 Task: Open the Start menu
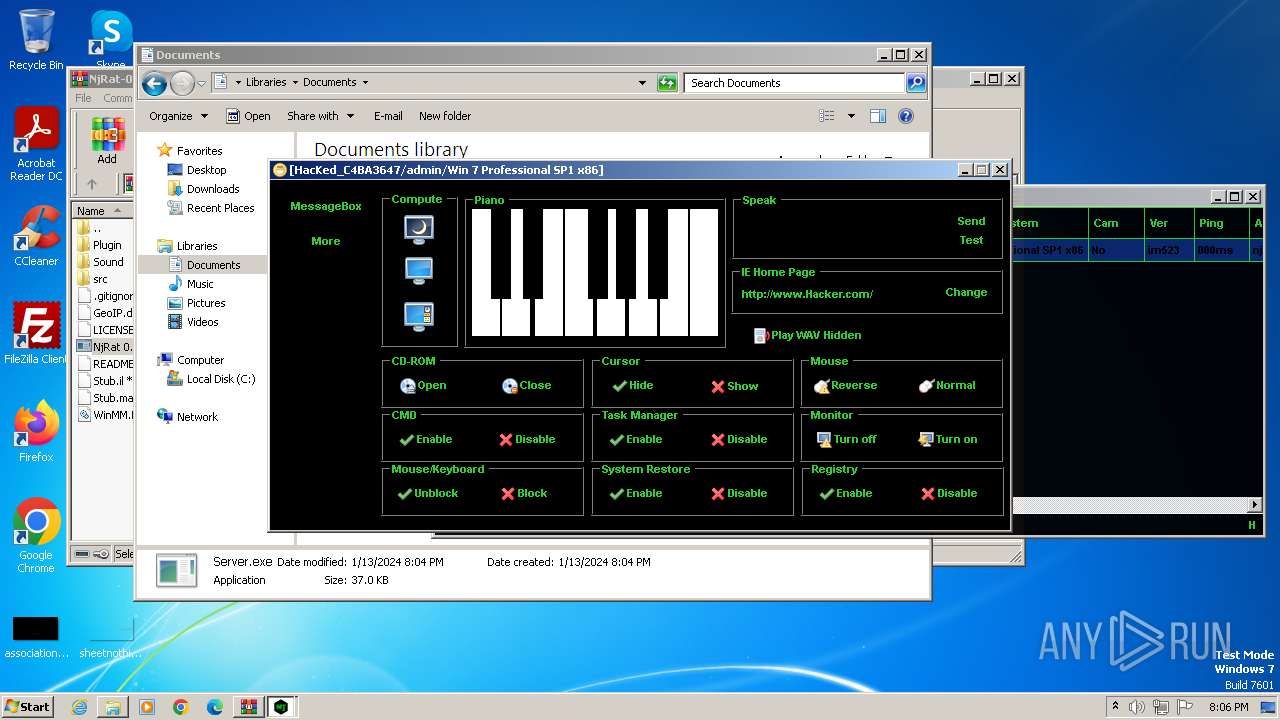28,706
